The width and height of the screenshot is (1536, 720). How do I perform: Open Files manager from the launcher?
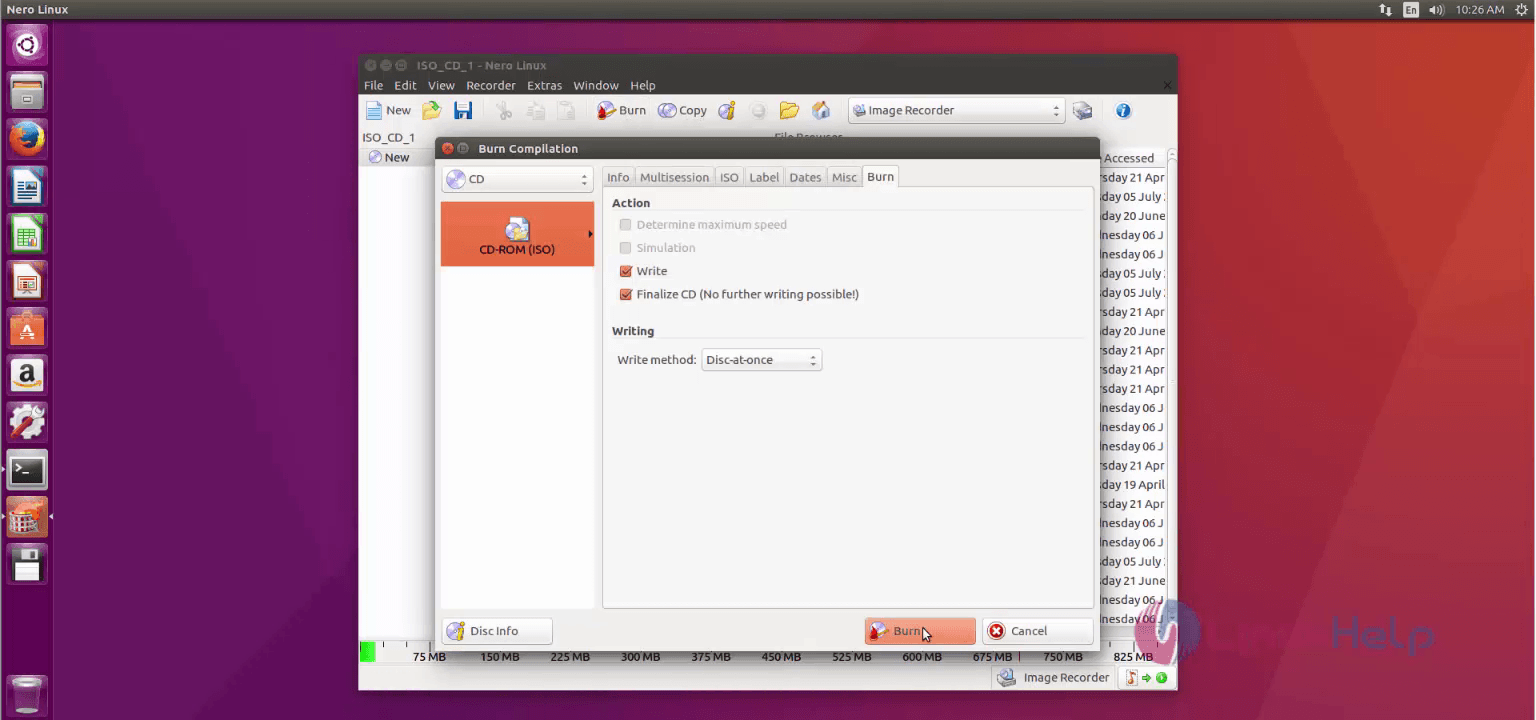(x=27, y=91)
